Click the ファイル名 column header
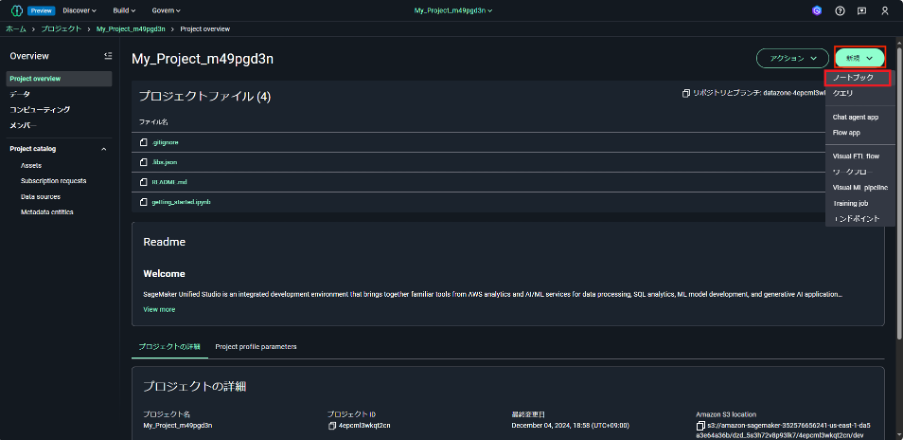 (153, 122)
